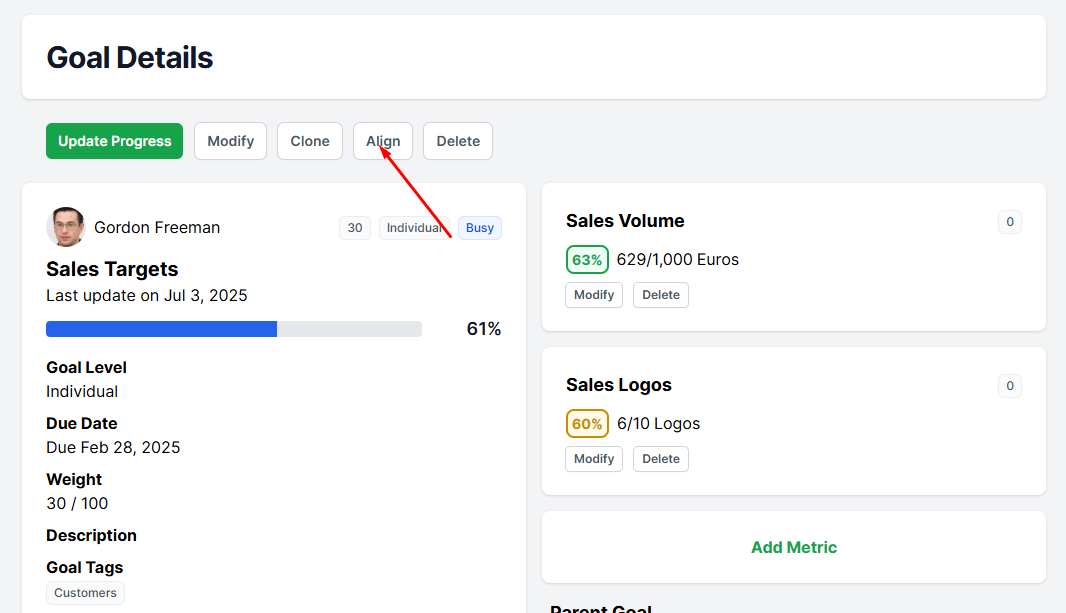Click the Goal Details page heading
The image size is (1066, 613).
130,58
